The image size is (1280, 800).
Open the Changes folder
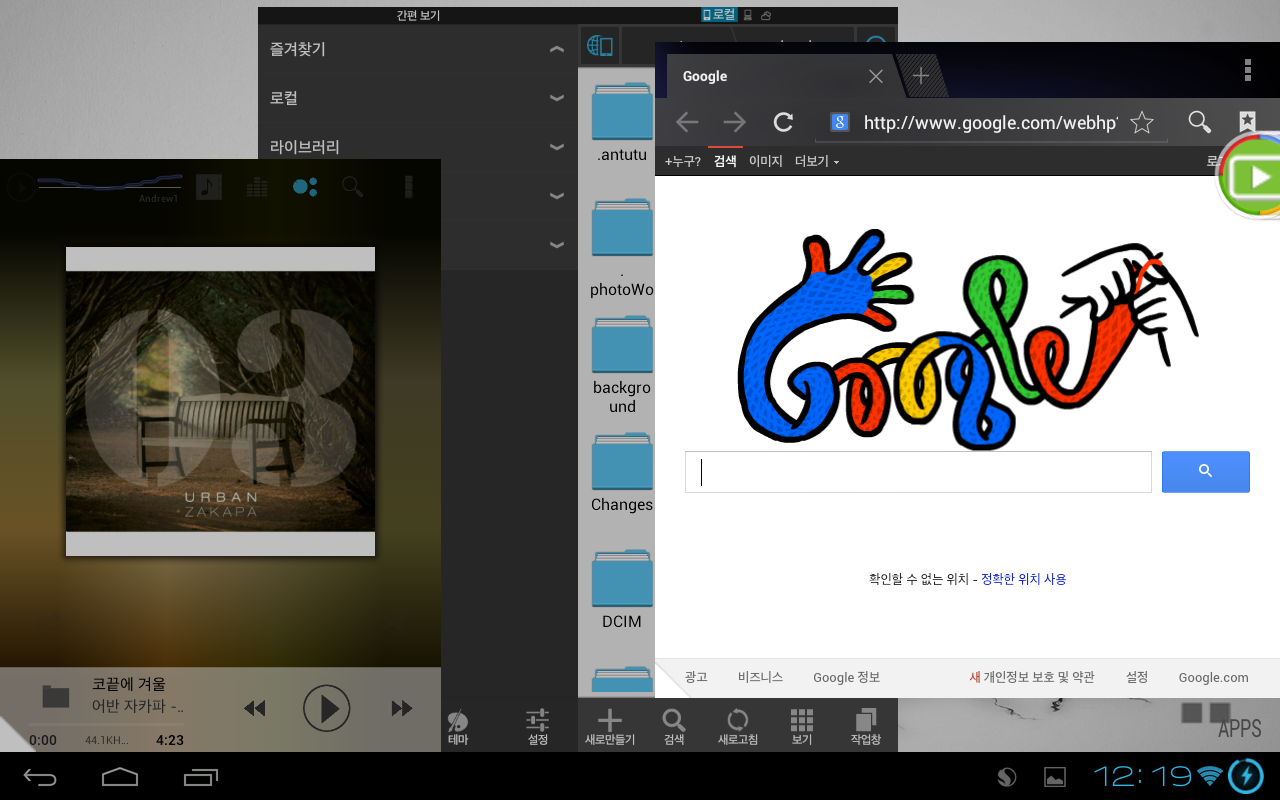621,473
